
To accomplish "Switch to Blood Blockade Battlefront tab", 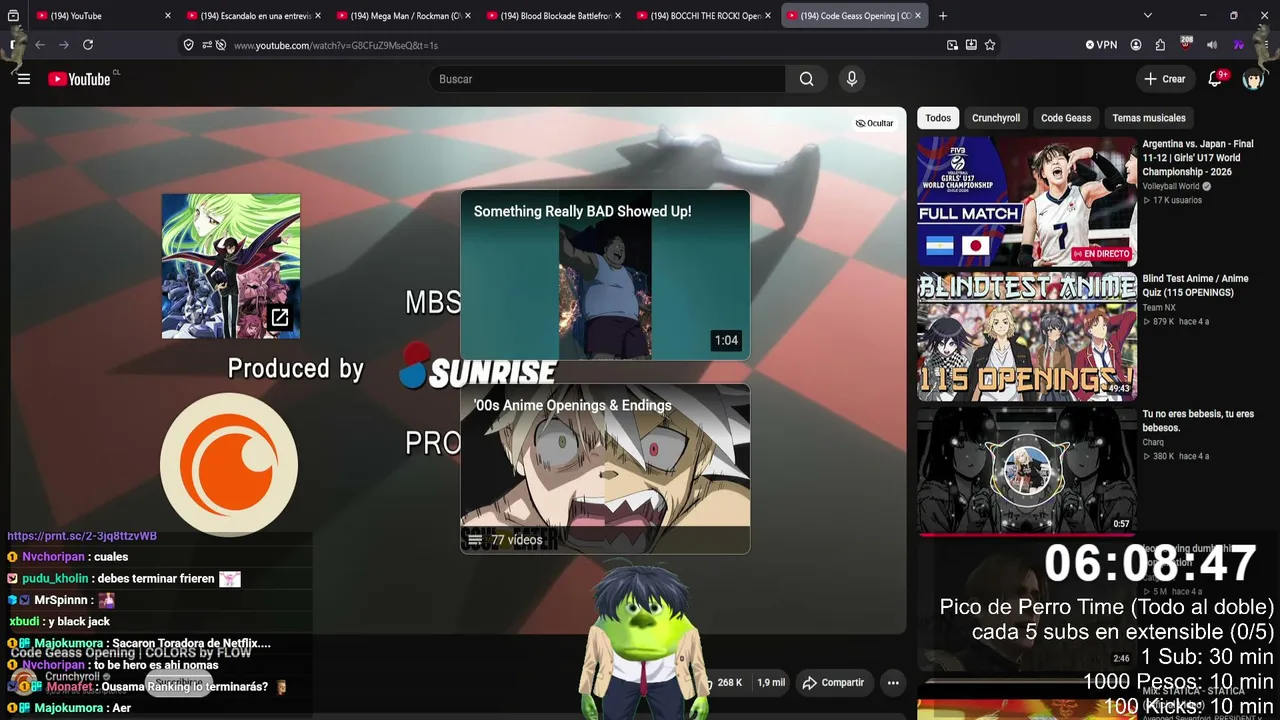I will pos(553,16).
